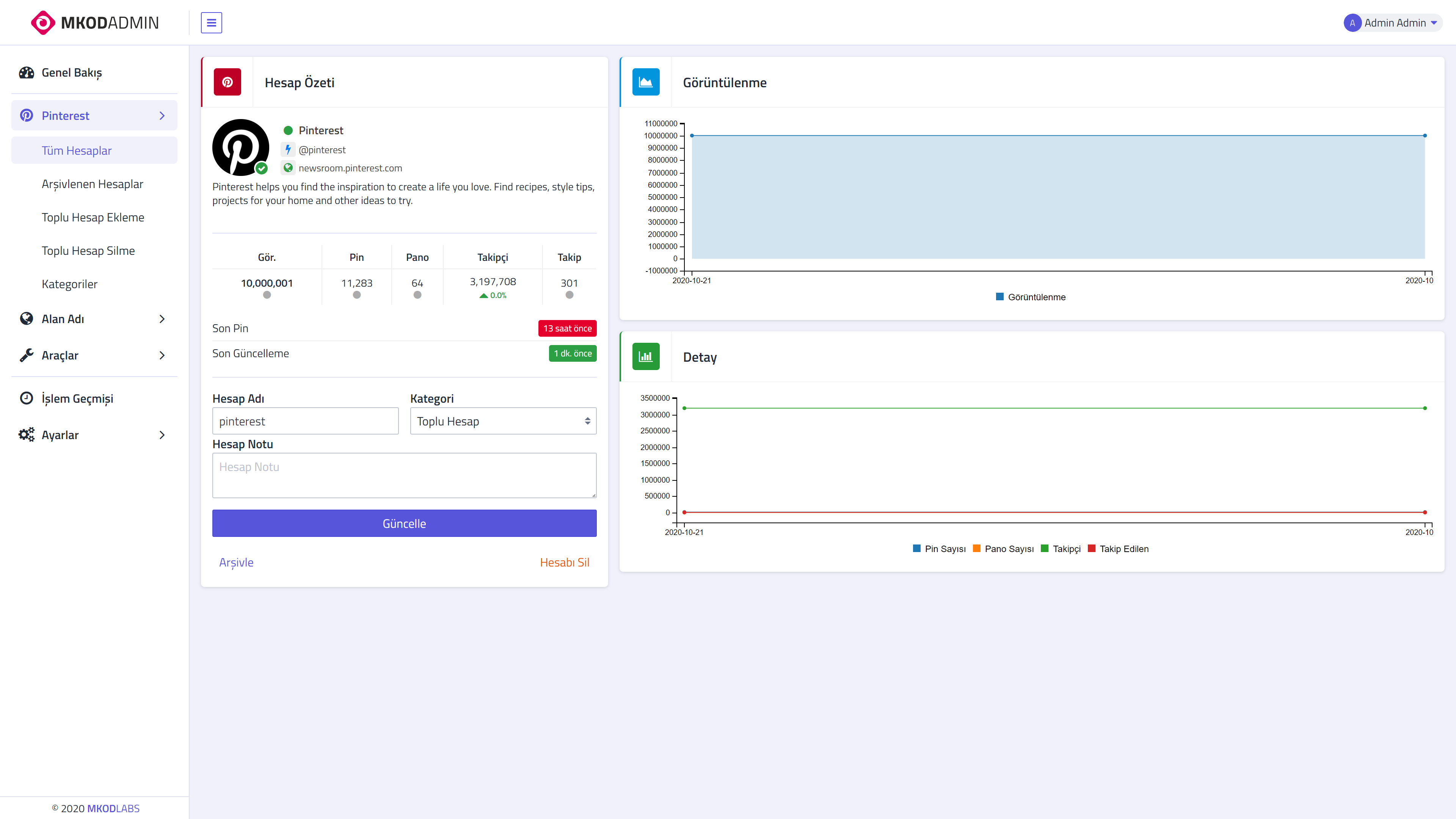Expand the Araçlar submenu chevron
This screenshot has width=1456, height=819.
162,355
